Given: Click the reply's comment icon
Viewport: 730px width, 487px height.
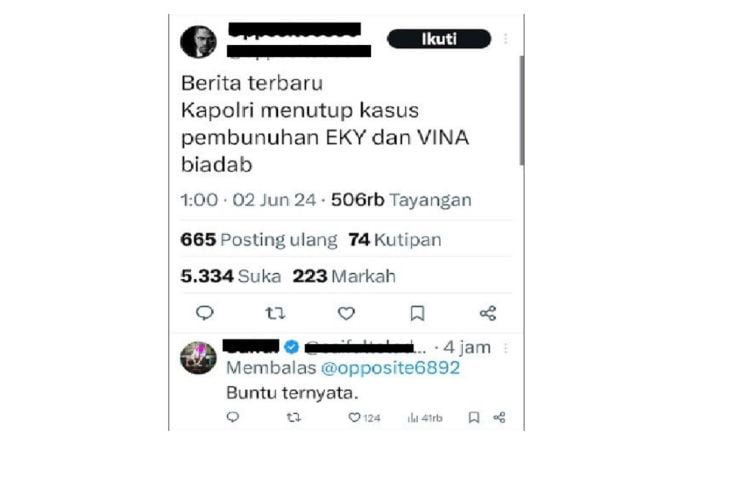Looking at the screenshot, I should click(x=233, y=417).
